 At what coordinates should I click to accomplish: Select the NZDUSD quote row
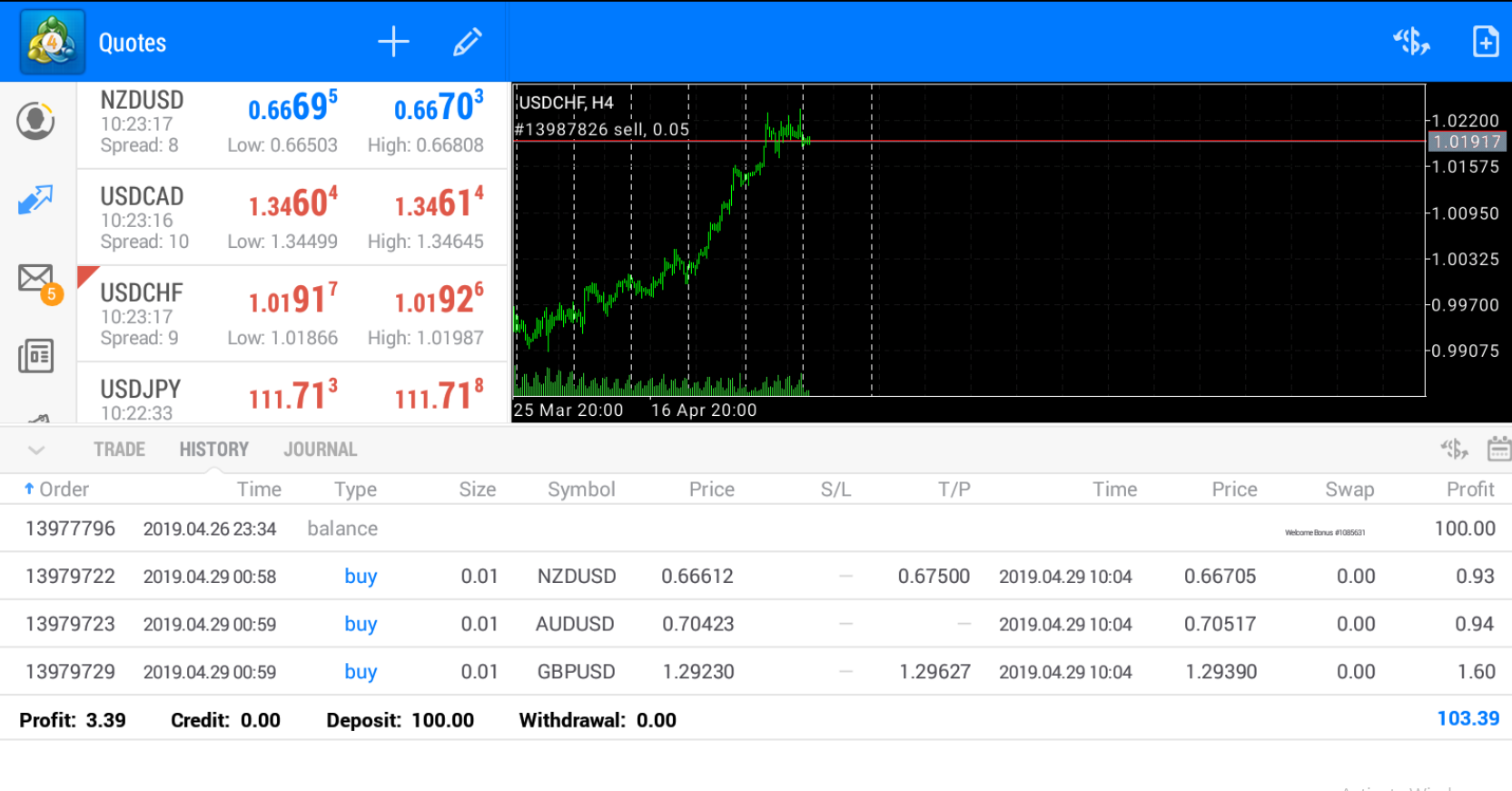[x=292, y=125]
